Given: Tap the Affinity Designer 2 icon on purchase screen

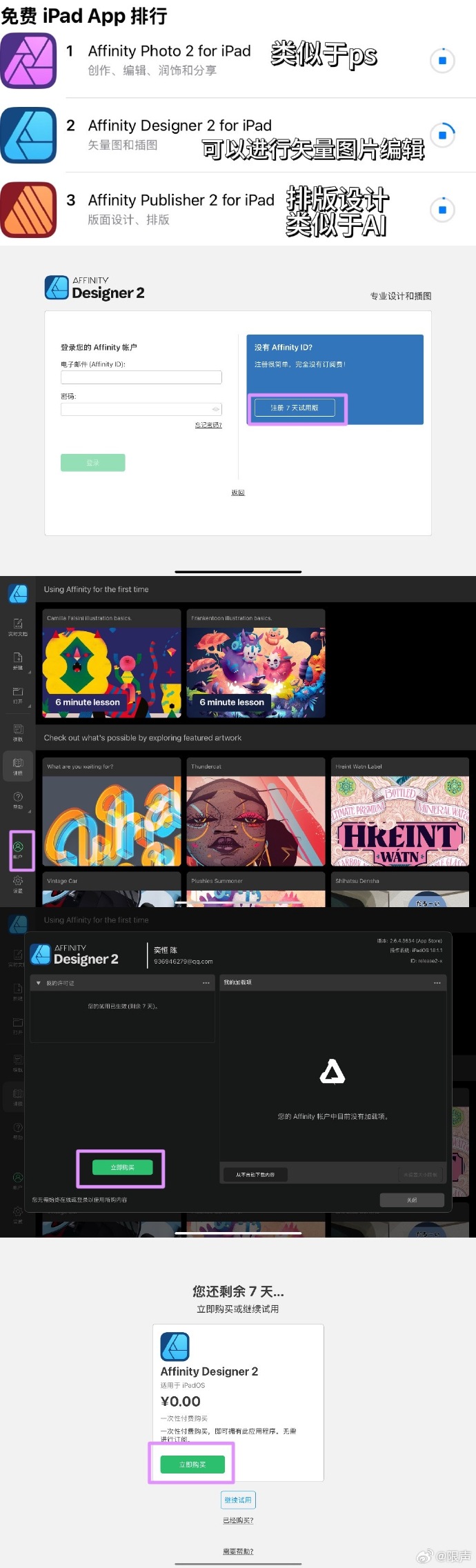Looking at the screenshot, I should tap(175, 1346).
